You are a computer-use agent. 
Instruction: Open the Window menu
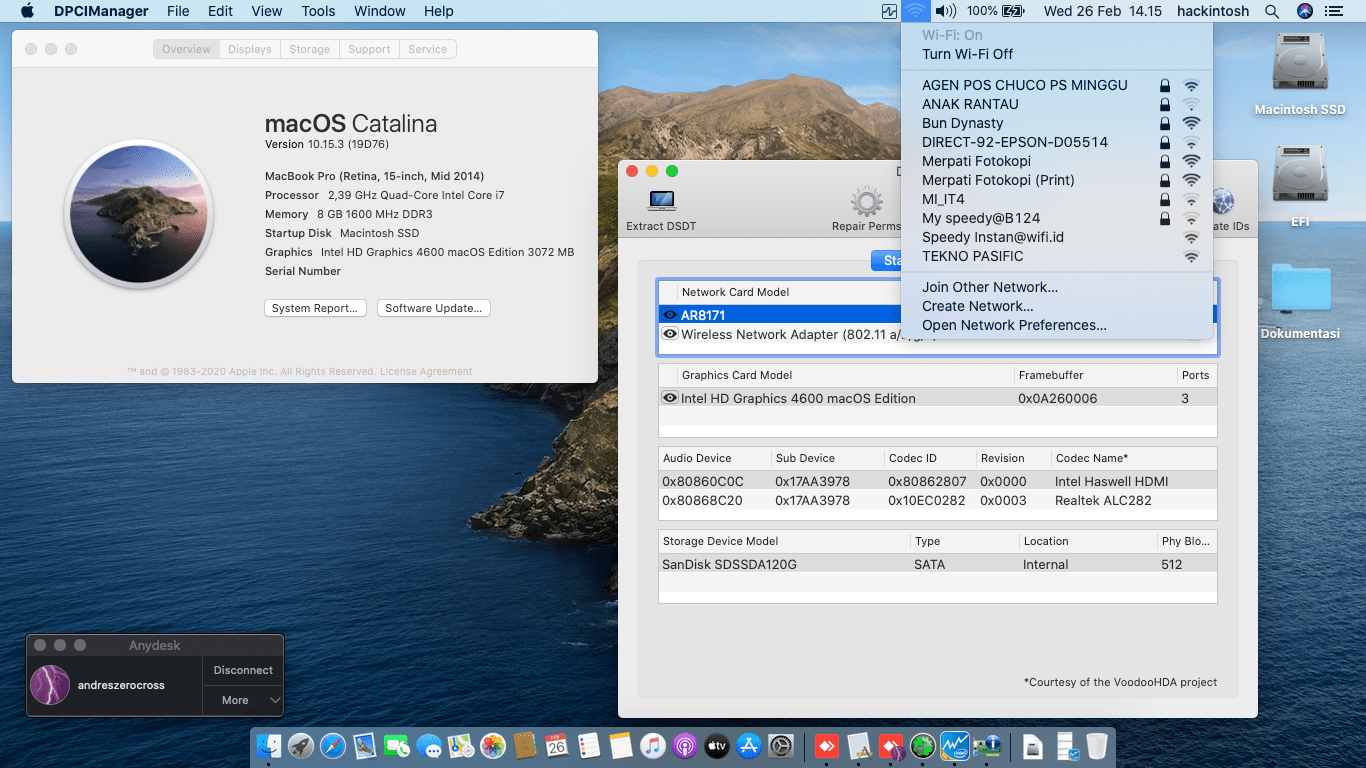pos(380,11)
